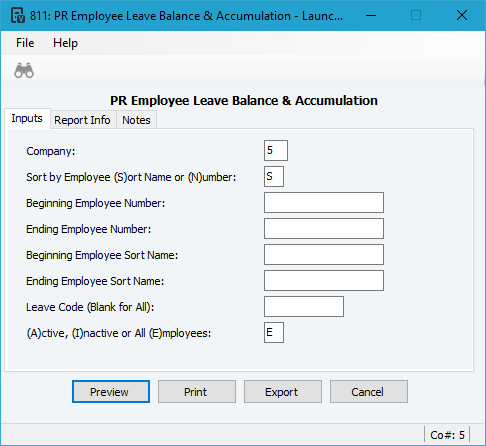Focus the Sort Name or Number field
This screenshot has height=446, width=486.
(274, 176)
